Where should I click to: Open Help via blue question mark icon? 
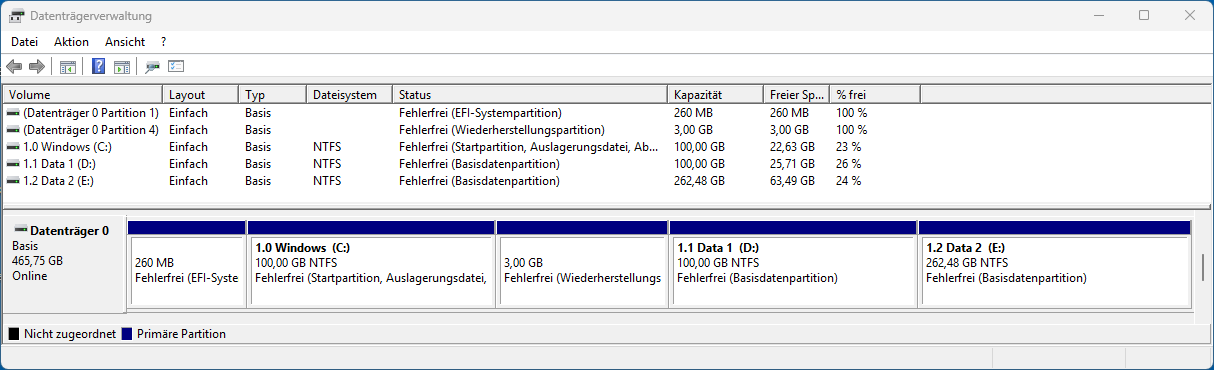point(99,67)
